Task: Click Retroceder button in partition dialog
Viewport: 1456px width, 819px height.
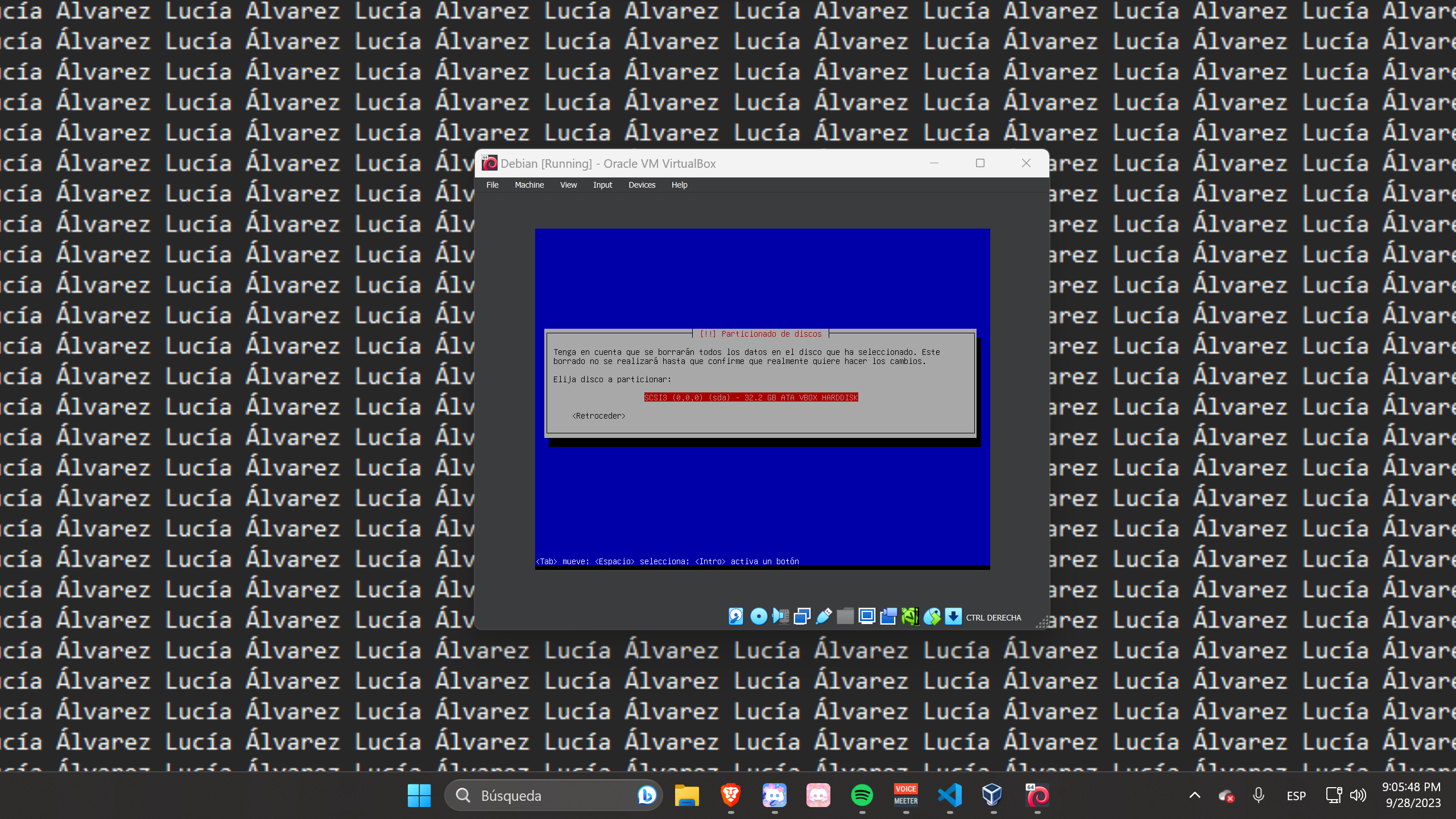Action: (x=598, y=415)
